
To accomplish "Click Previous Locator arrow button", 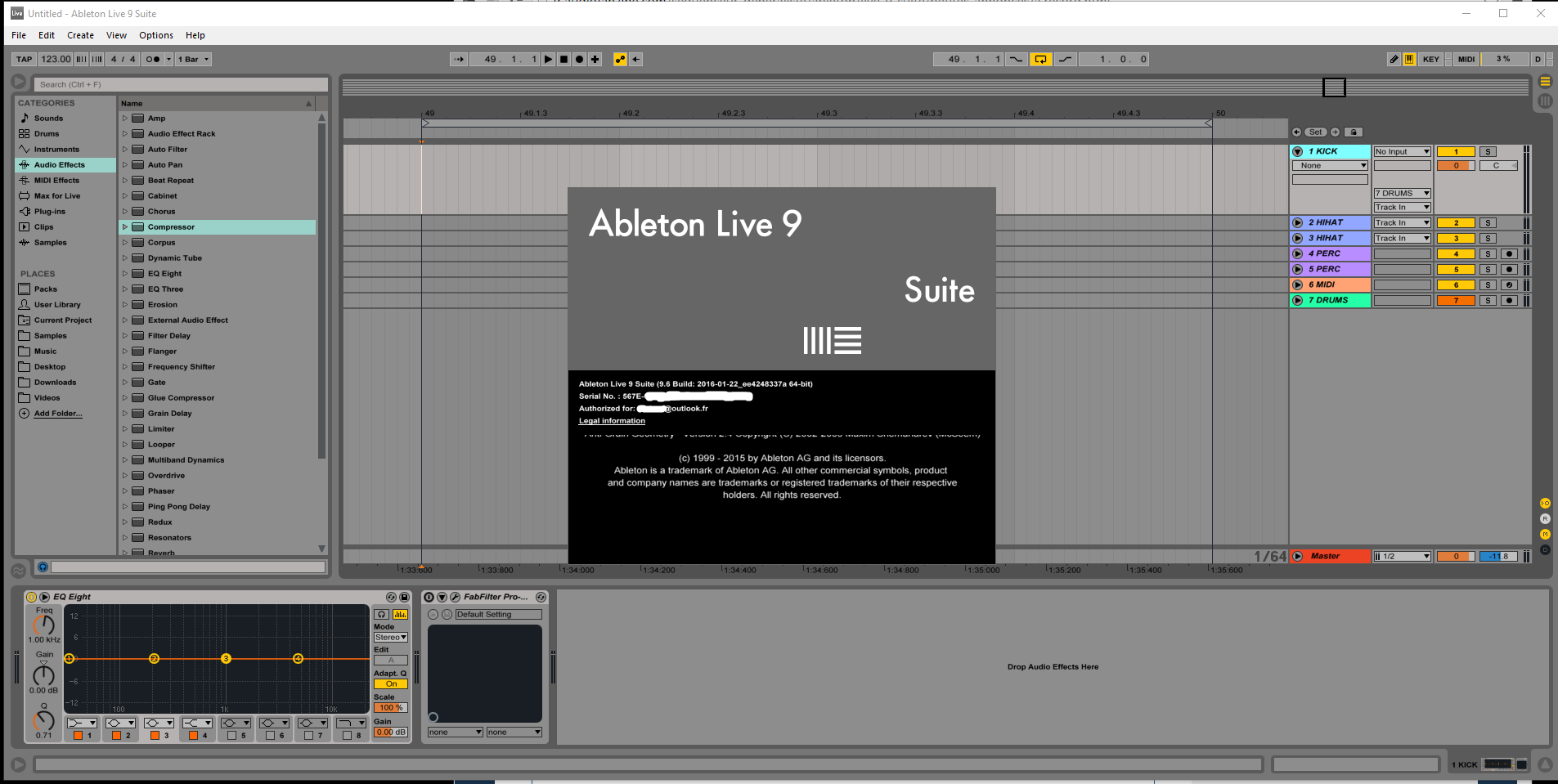I will pyautogui.click(x=1296, y=132).
